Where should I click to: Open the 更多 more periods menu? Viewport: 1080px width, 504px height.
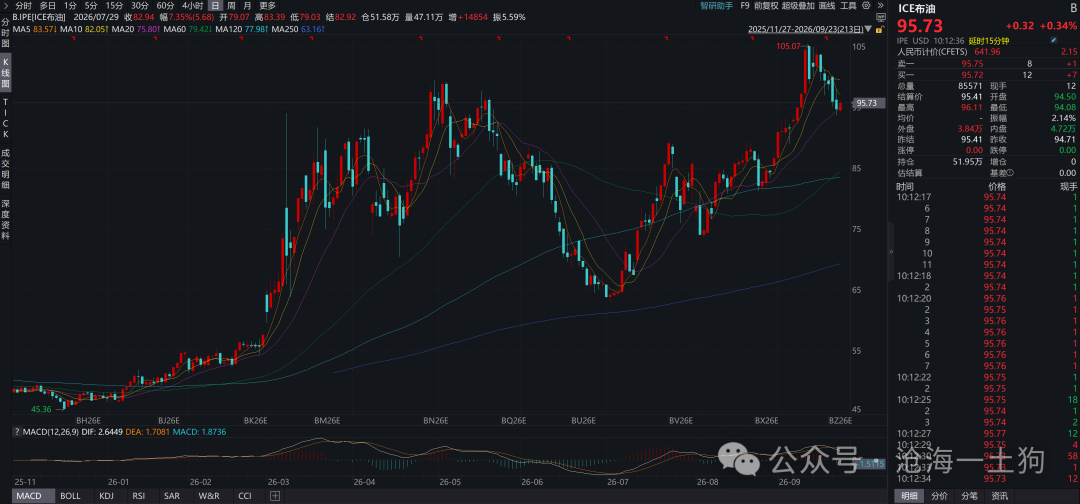pyautogui.click(x=267, y=5)
